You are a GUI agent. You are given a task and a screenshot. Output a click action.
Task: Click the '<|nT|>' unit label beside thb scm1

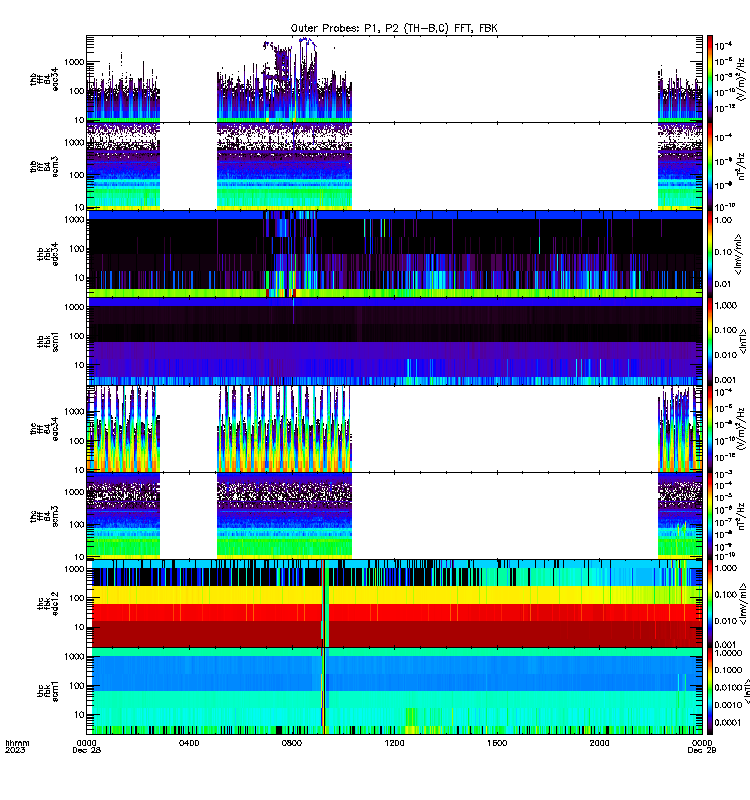[x=742, y=341]
